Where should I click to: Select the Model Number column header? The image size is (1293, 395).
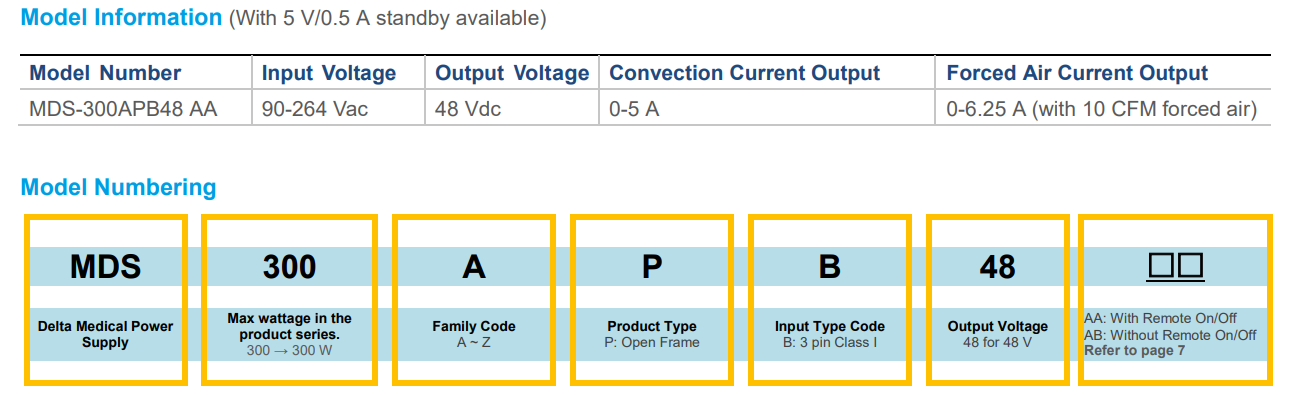coord(105,73)
